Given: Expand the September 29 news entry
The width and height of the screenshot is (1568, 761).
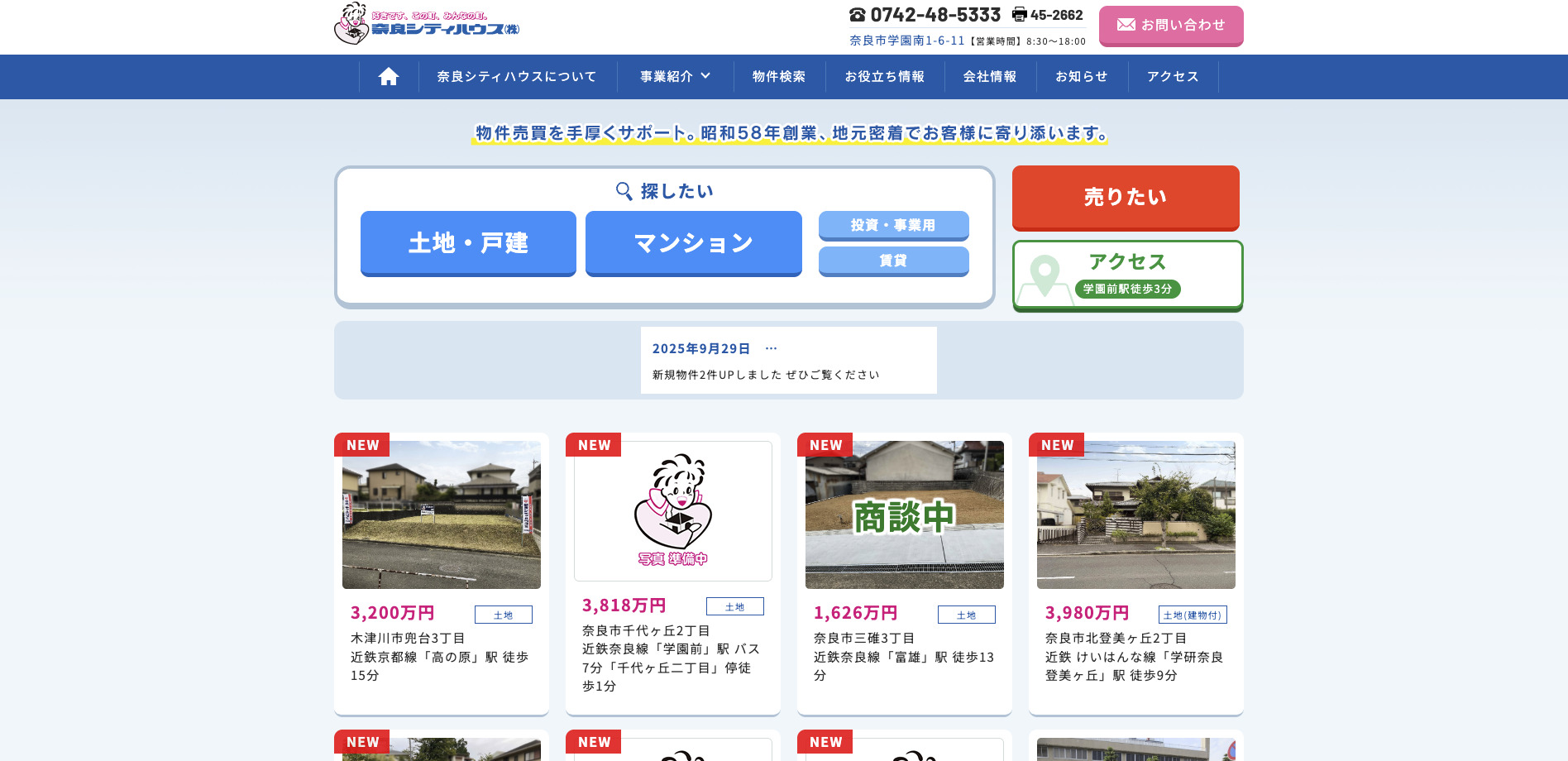Looking at the screenshot, I should [772, 347].
